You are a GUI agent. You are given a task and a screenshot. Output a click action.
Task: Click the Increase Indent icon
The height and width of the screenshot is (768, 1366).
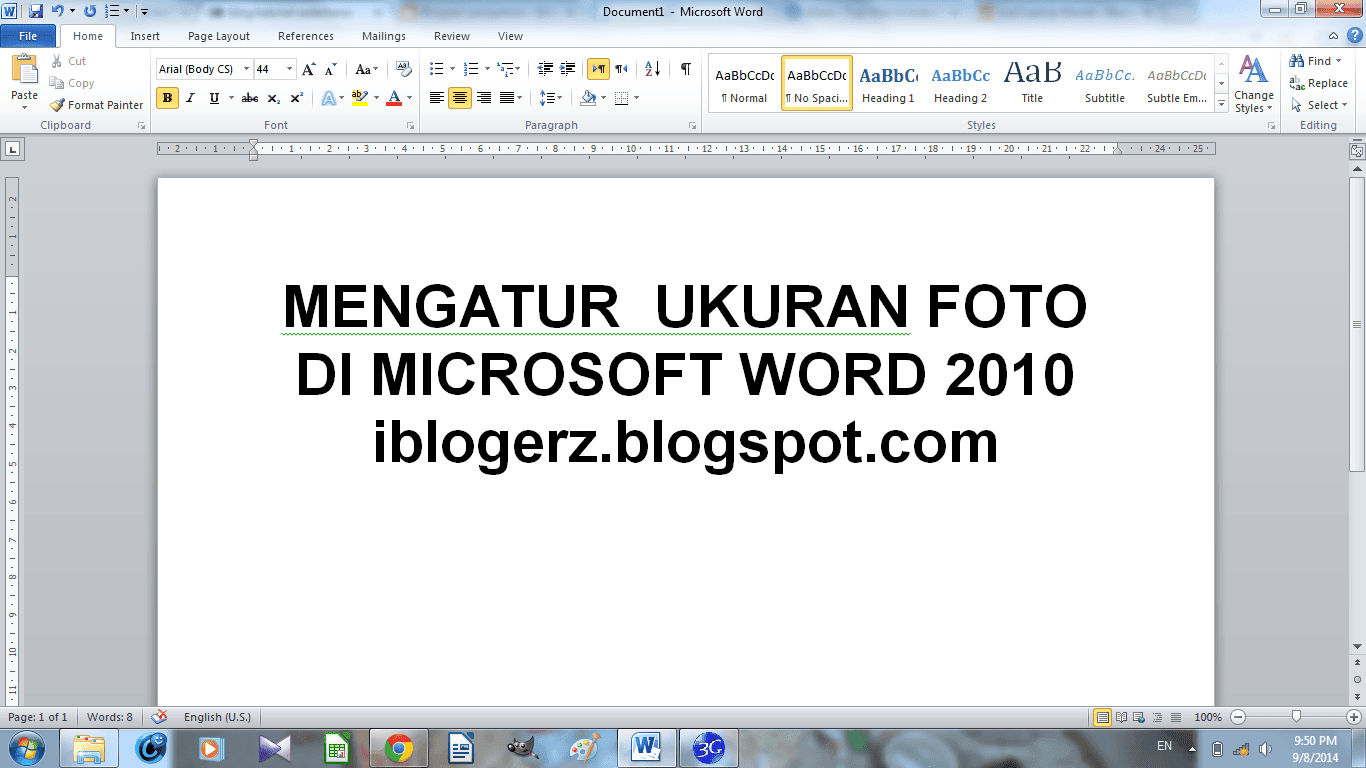point(568,69)
